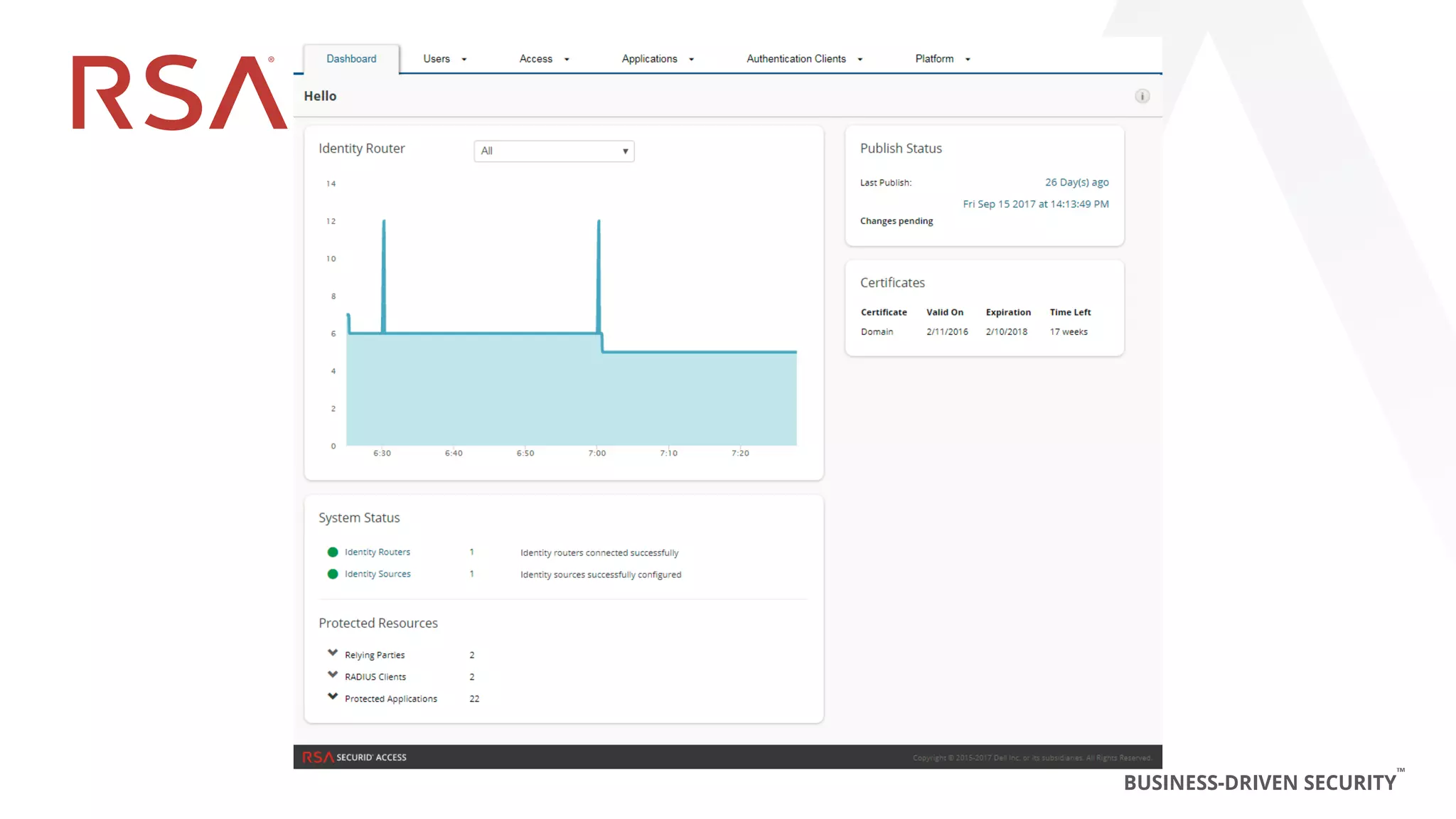Select the Platform menu item
The height and width of the screenshot is (819, 1456).
934,59
